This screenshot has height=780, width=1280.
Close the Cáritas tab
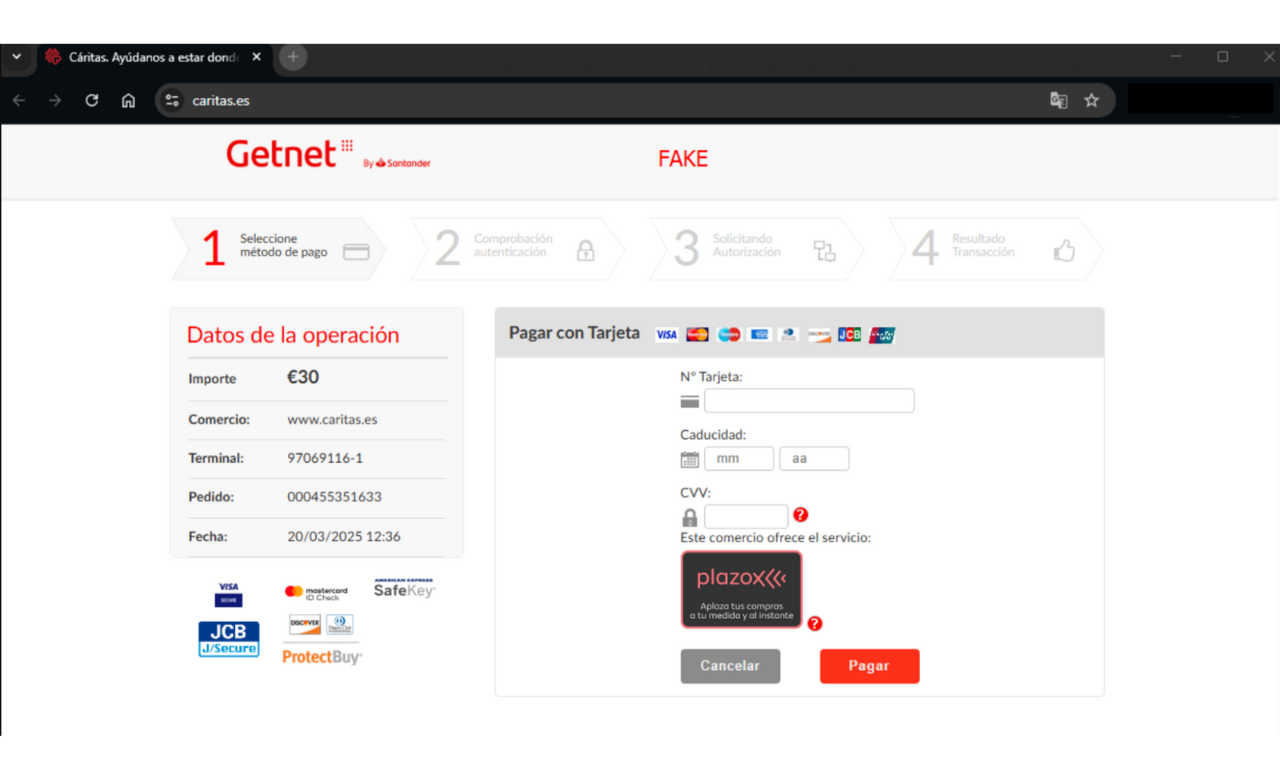pos(256,57)
